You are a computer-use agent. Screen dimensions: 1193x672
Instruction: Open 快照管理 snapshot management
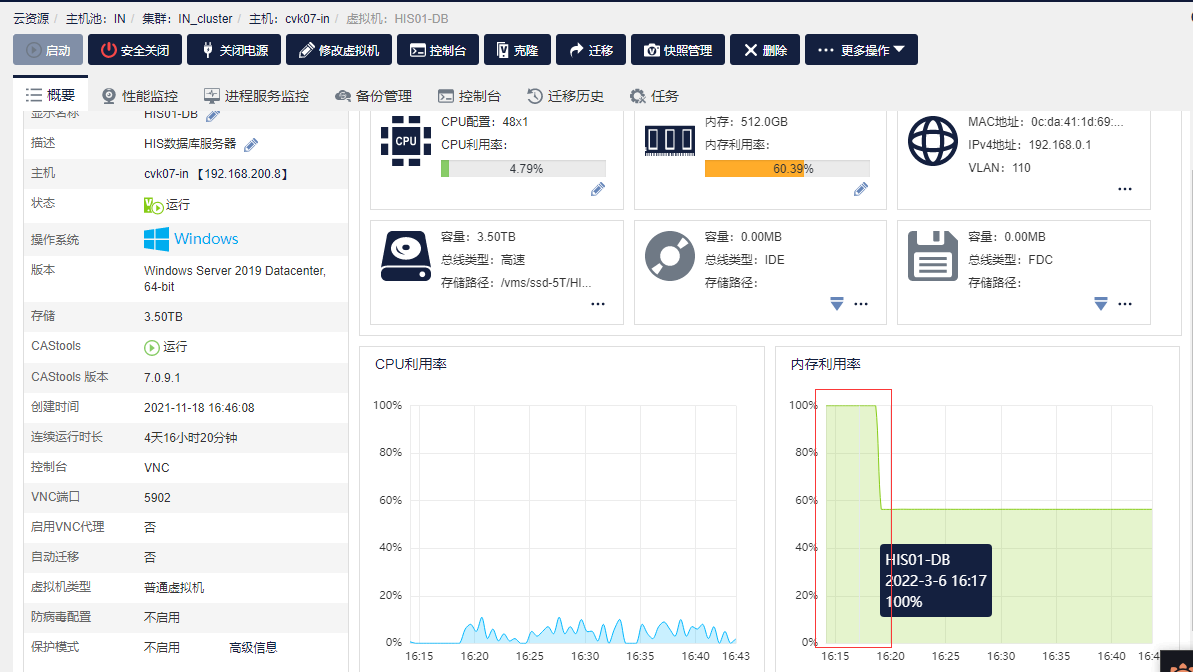(x=677, y=50)
